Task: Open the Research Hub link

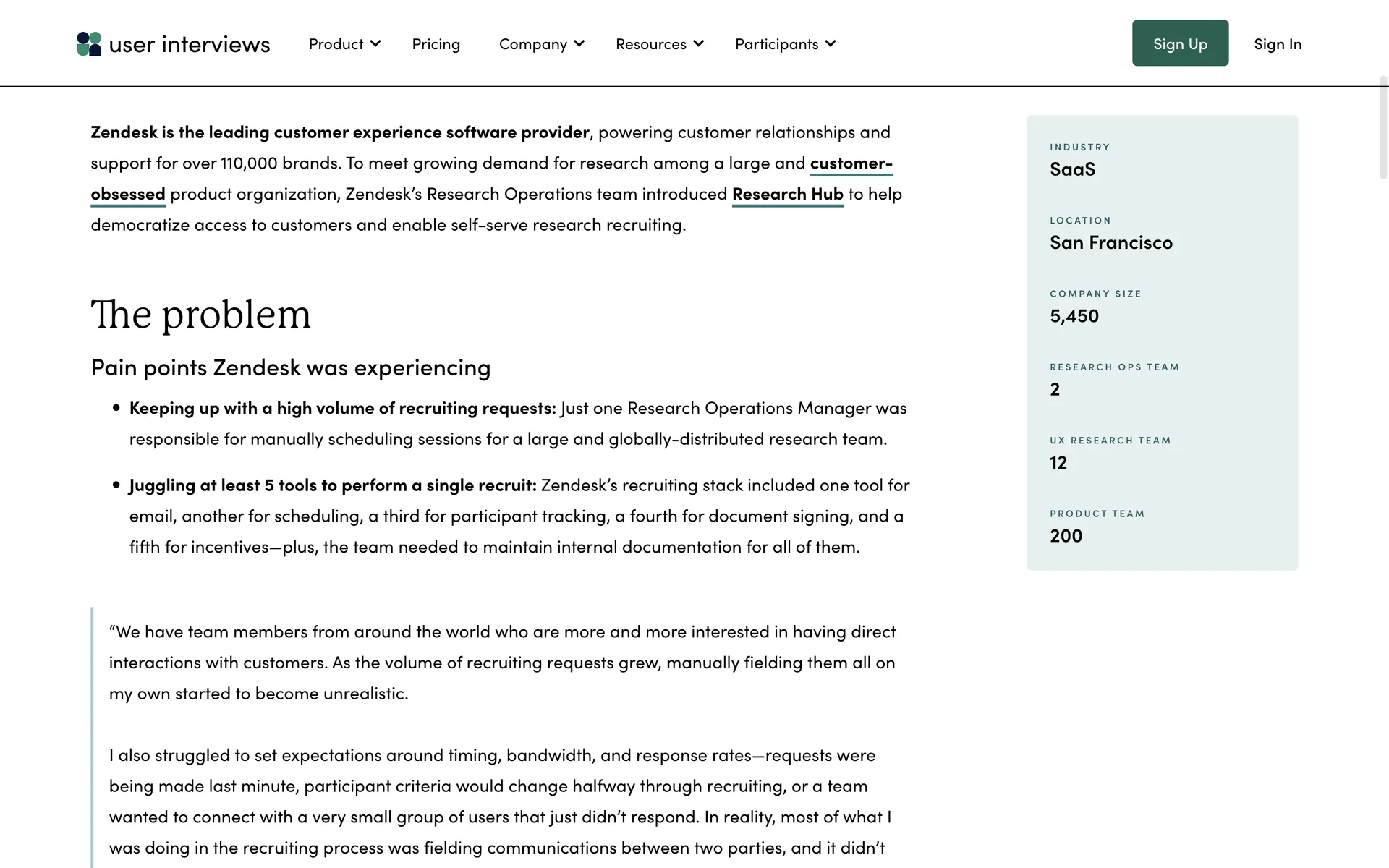Action: click(787, 195)
